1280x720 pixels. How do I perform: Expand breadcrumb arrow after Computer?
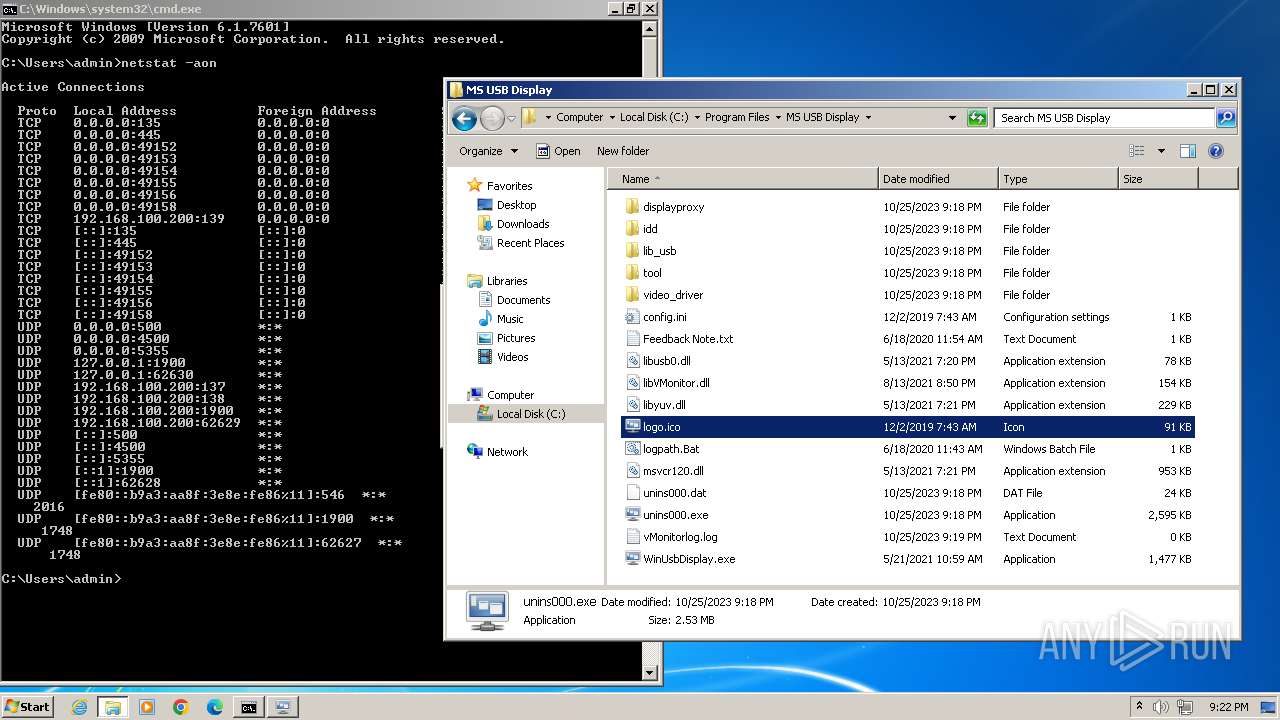(x=611, y=118)
